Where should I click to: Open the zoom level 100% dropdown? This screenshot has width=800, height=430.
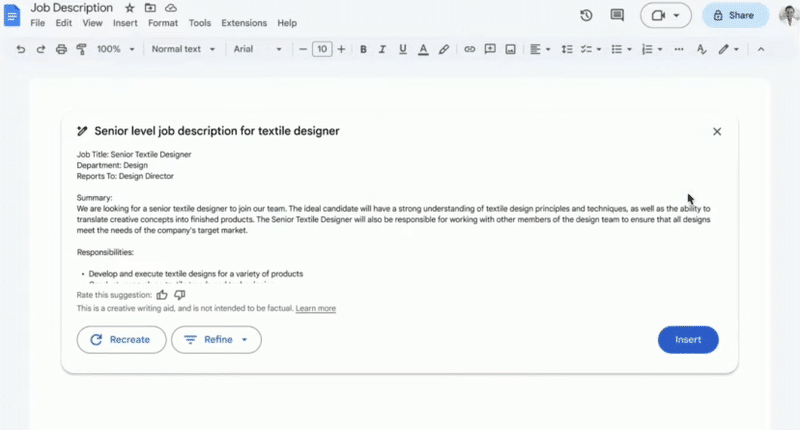point(115,49)
